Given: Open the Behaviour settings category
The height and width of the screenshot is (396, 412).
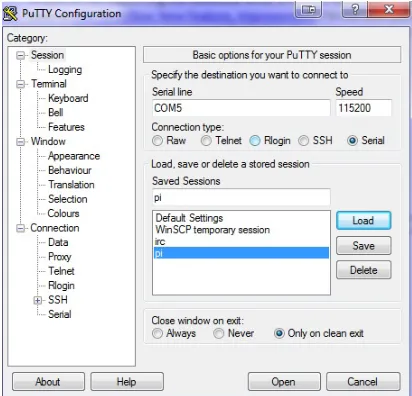Looking at the screenshot, I should coord(70,170).
